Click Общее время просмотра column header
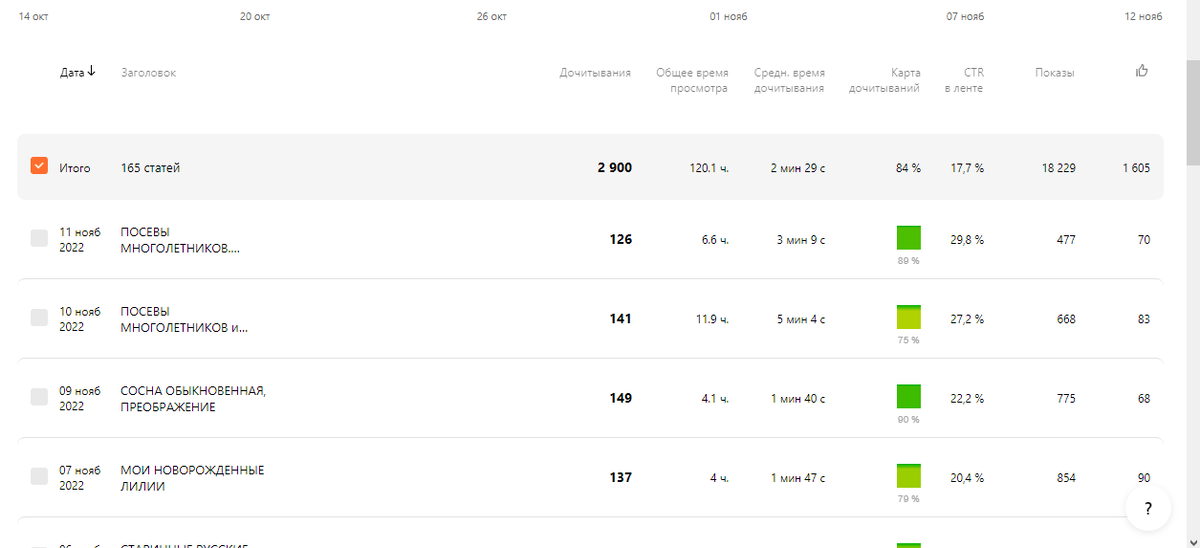Viewport: 1200px width, 548px height. [692, 80]
